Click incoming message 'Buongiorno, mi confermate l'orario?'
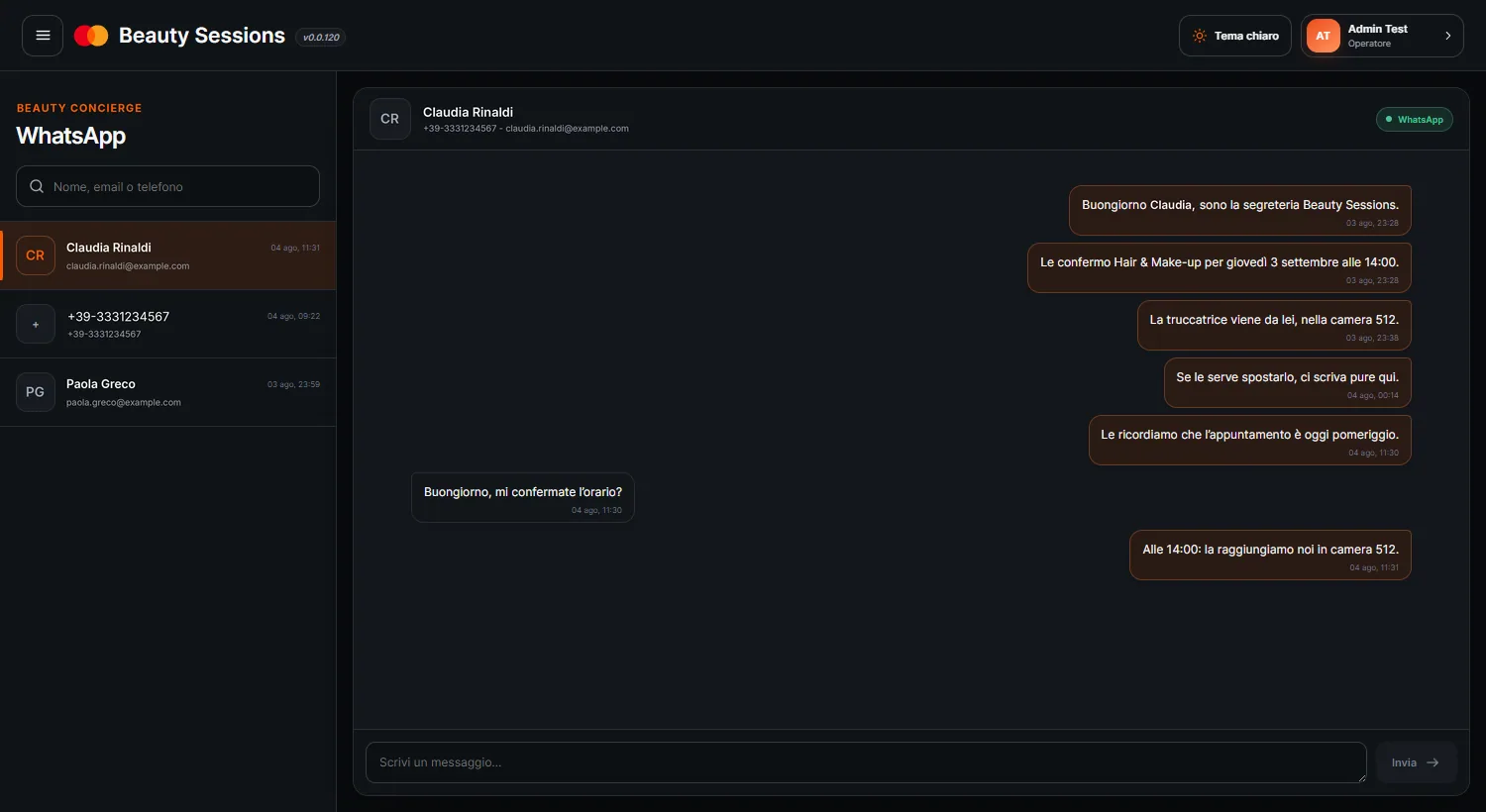The height and width of the screenshot is (812, 1486). [523, 498]
